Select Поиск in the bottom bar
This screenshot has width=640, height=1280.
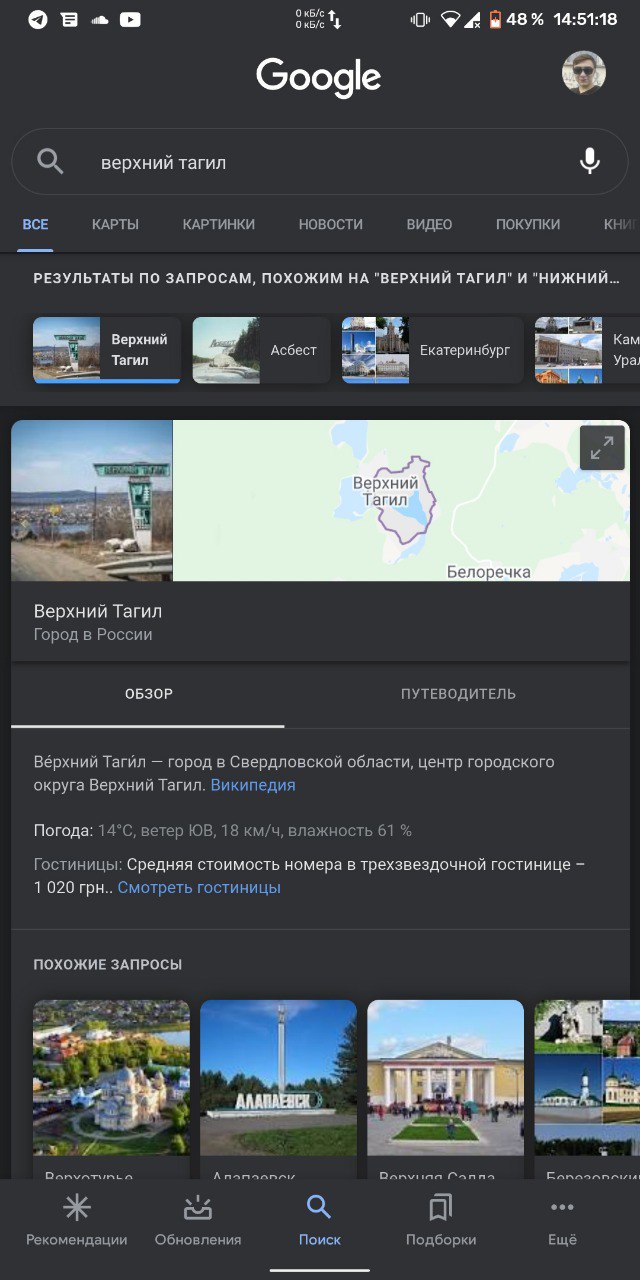click(x=320, y=1221)
